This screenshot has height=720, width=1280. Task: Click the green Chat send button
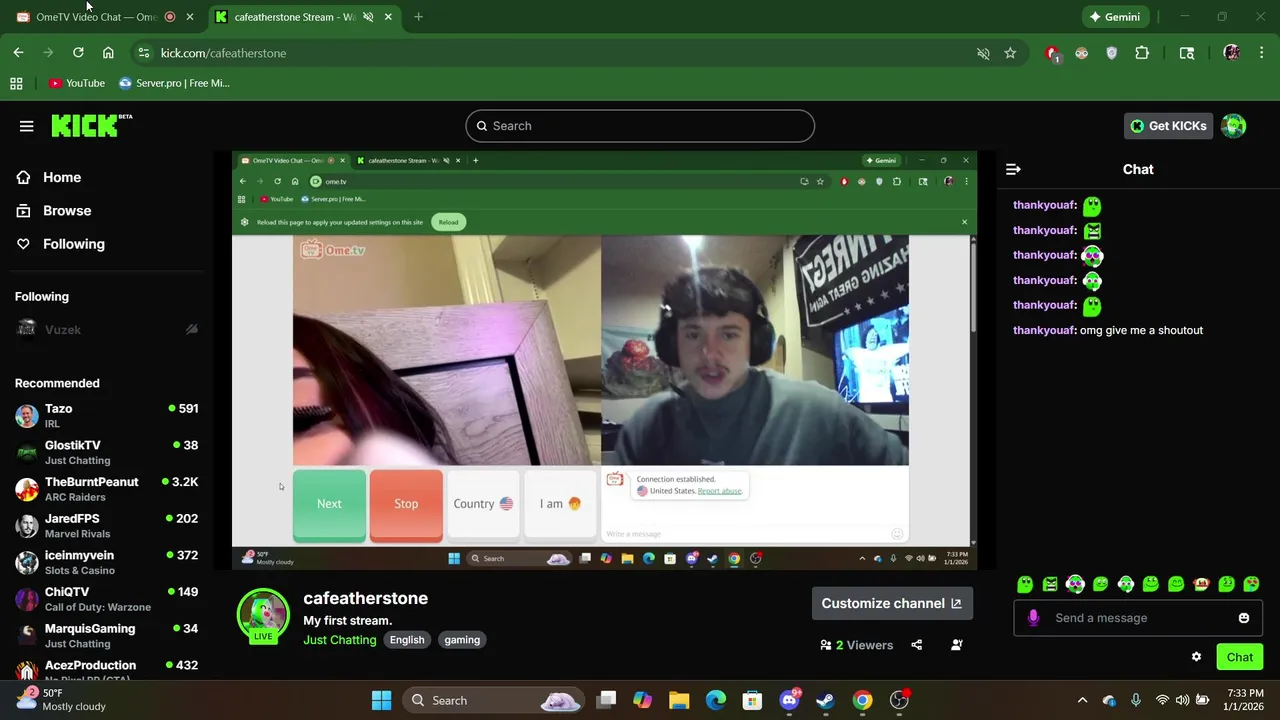(x=1240, y=657)
